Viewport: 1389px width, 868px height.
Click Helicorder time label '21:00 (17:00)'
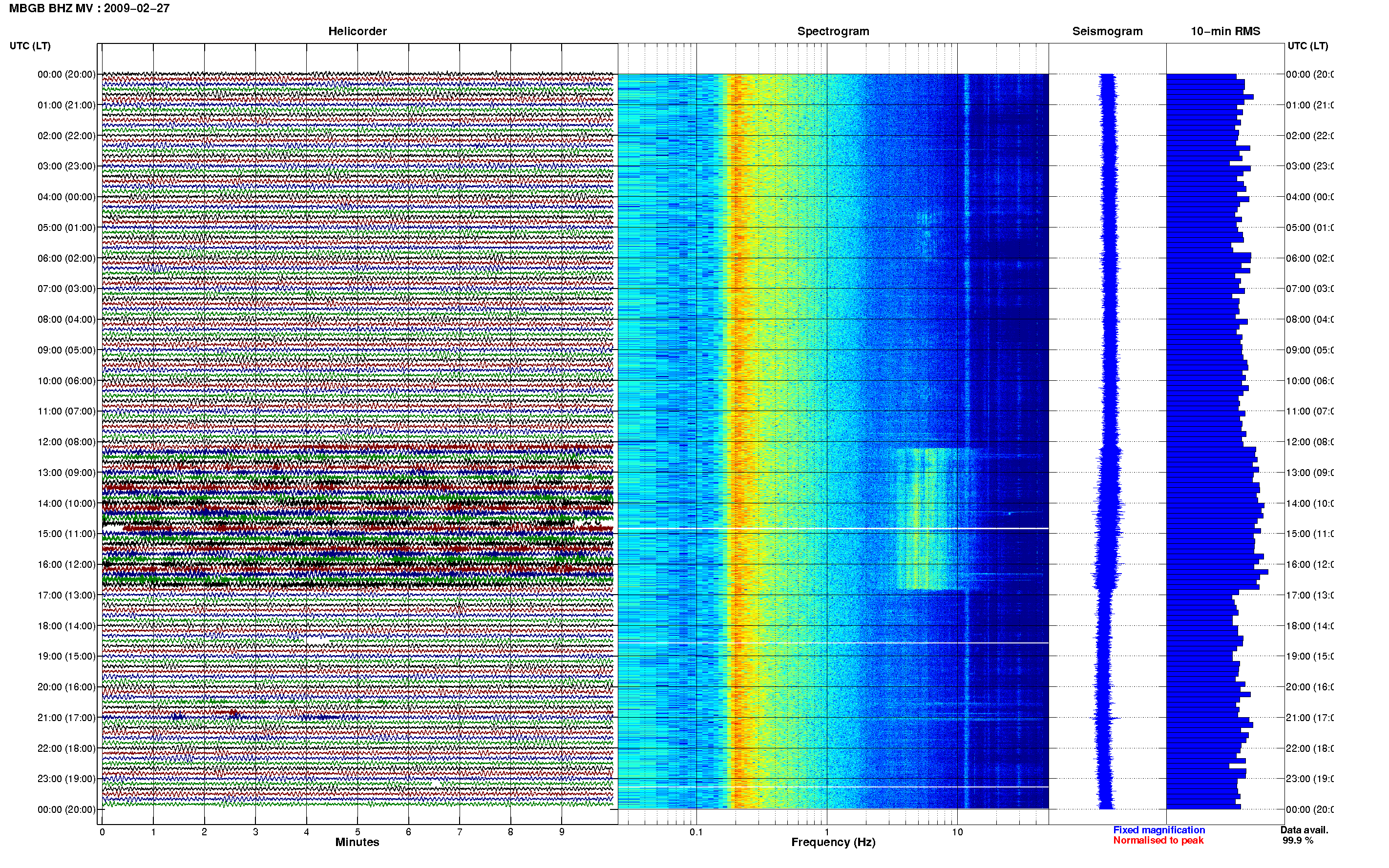click(66, 718)
